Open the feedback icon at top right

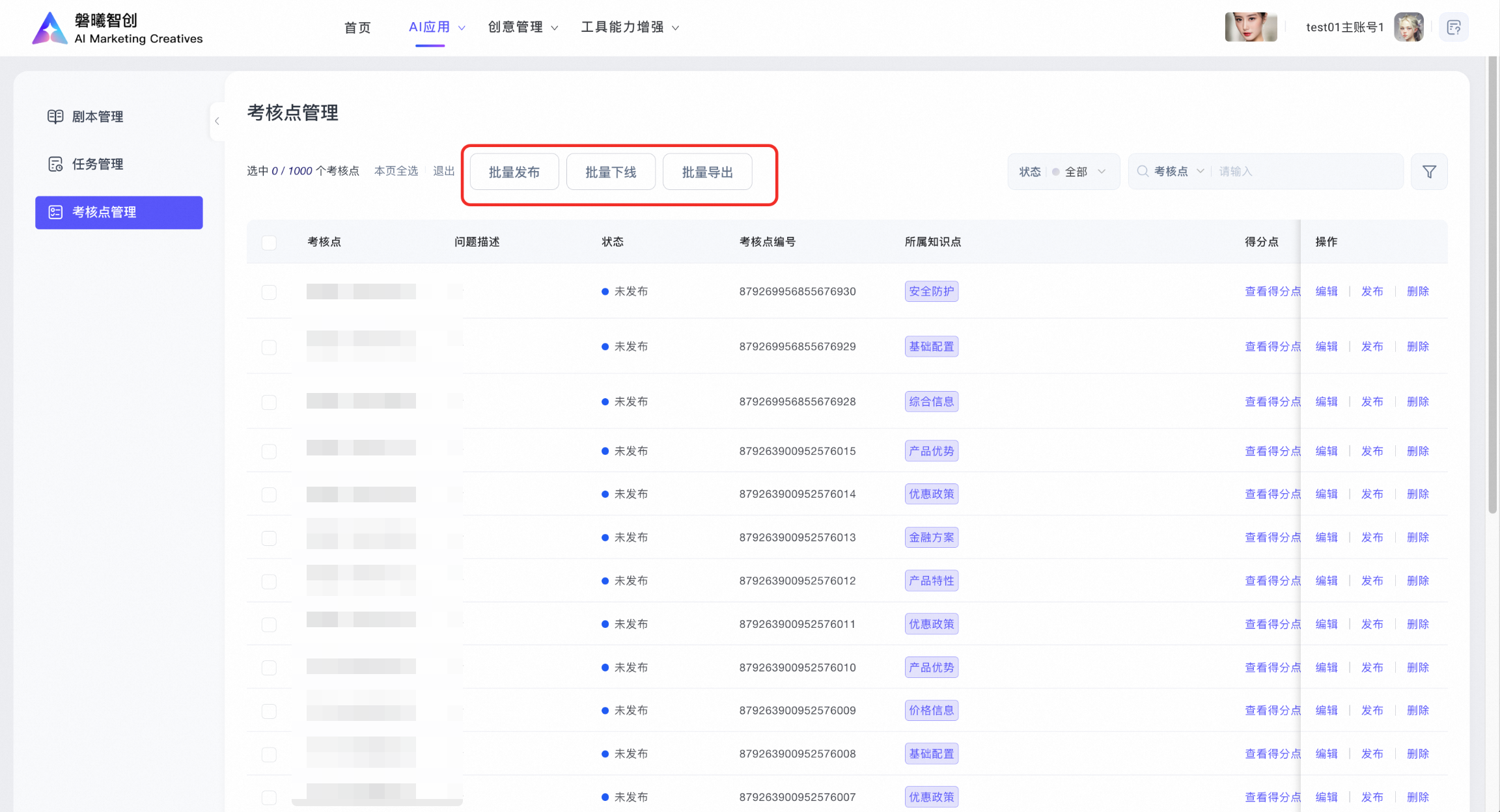tap(1454, 27)
